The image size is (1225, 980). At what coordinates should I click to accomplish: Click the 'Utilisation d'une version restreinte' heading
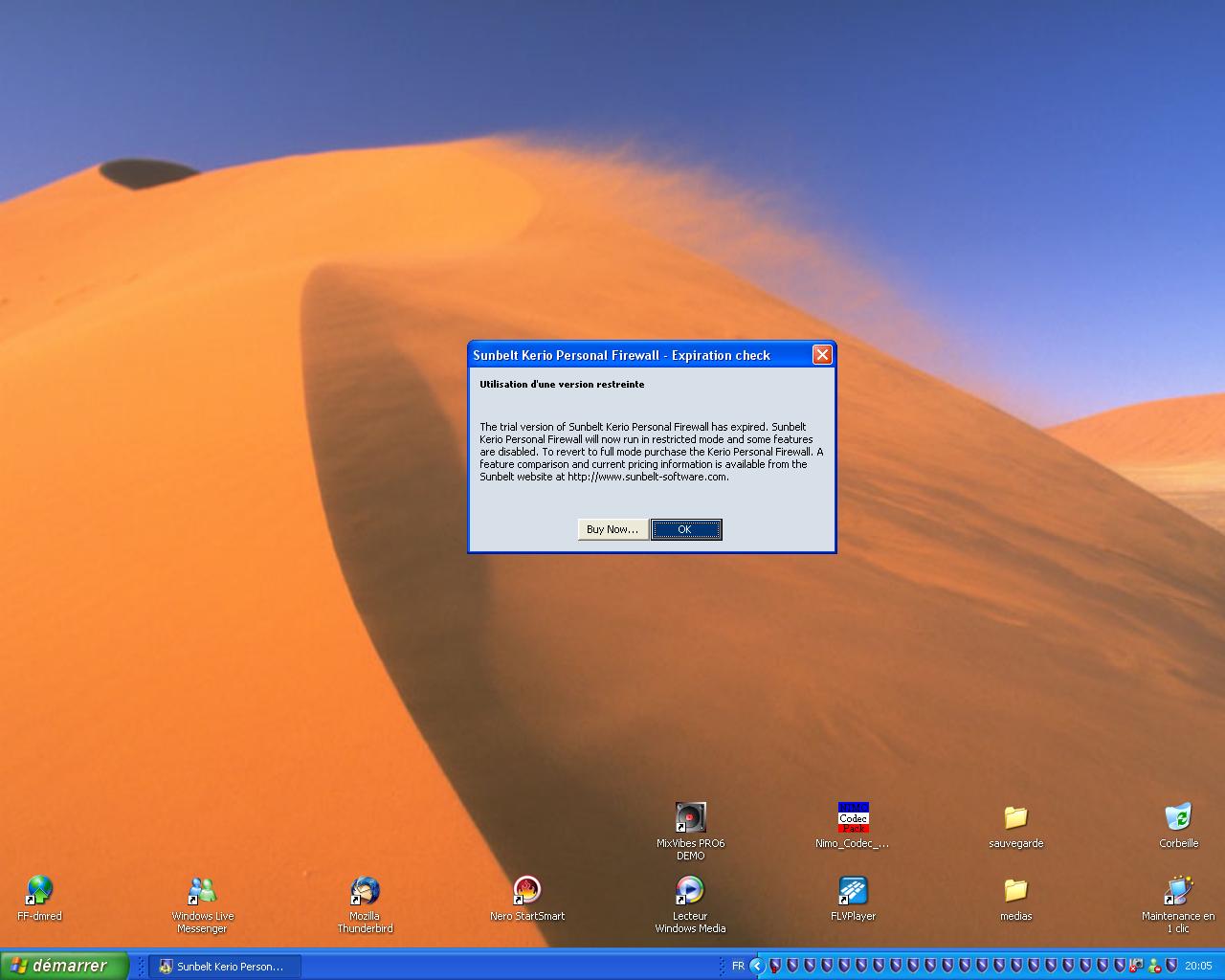562,385
